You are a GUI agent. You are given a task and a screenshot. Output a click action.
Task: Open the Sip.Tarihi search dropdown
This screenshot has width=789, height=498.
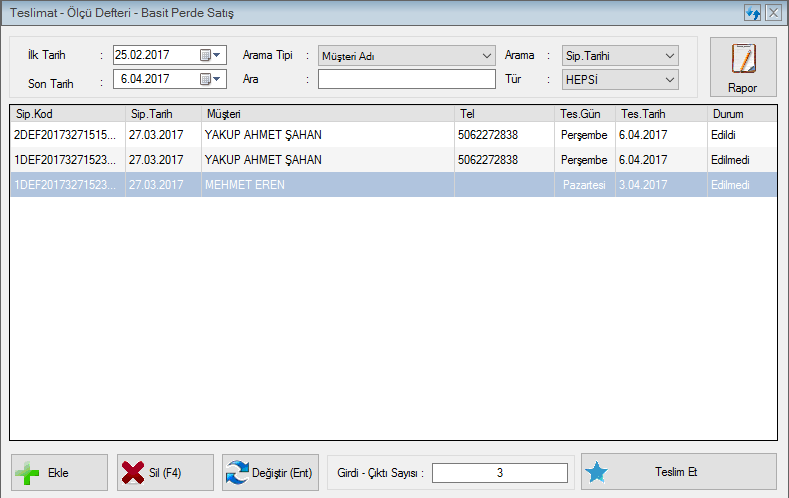point(669,55)
